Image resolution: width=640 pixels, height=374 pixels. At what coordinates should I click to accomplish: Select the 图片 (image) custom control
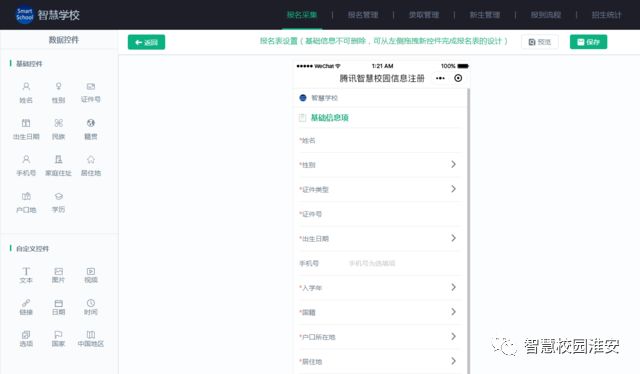coord(58,275)
